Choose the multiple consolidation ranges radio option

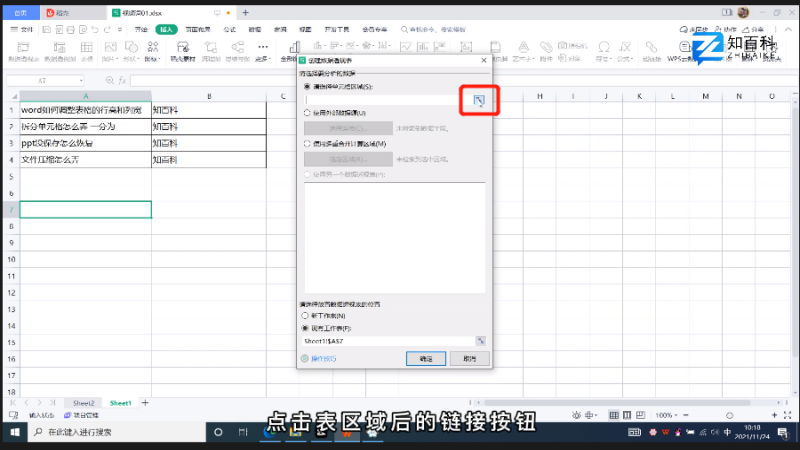click(x=306, y=144)
